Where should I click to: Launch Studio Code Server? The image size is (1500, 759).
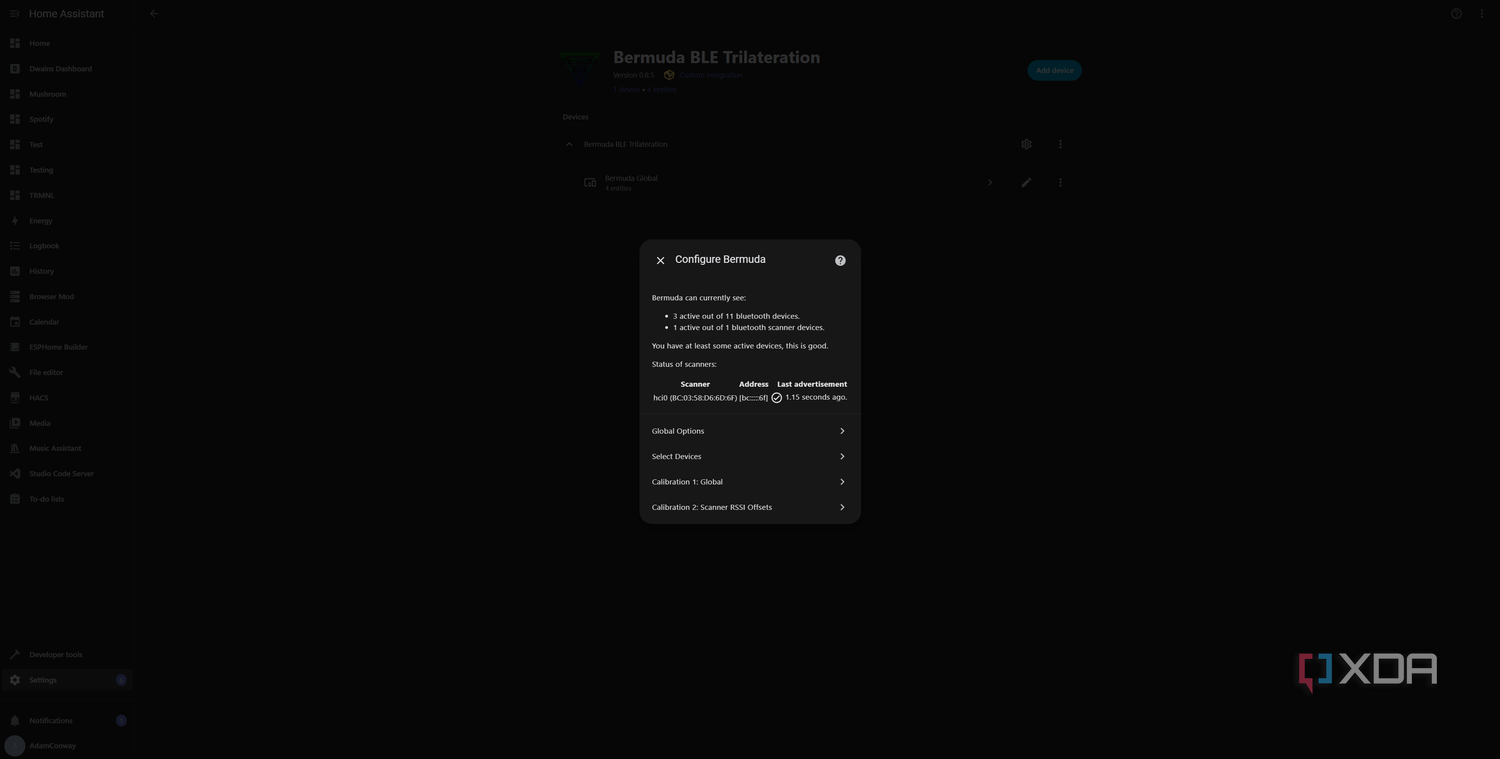coord(66,474)
